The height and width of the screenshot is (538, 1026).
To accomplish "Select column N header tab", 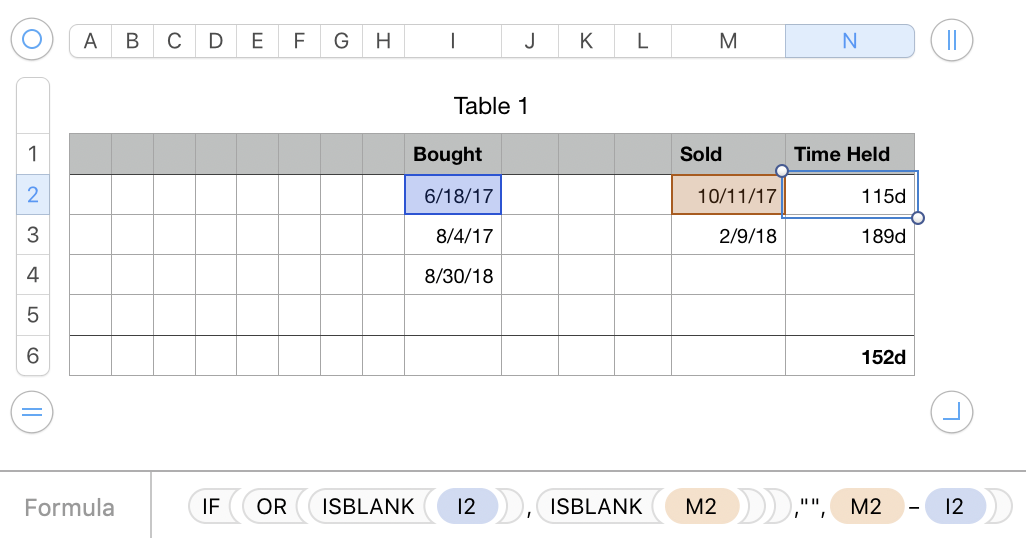I will [849, 41].
